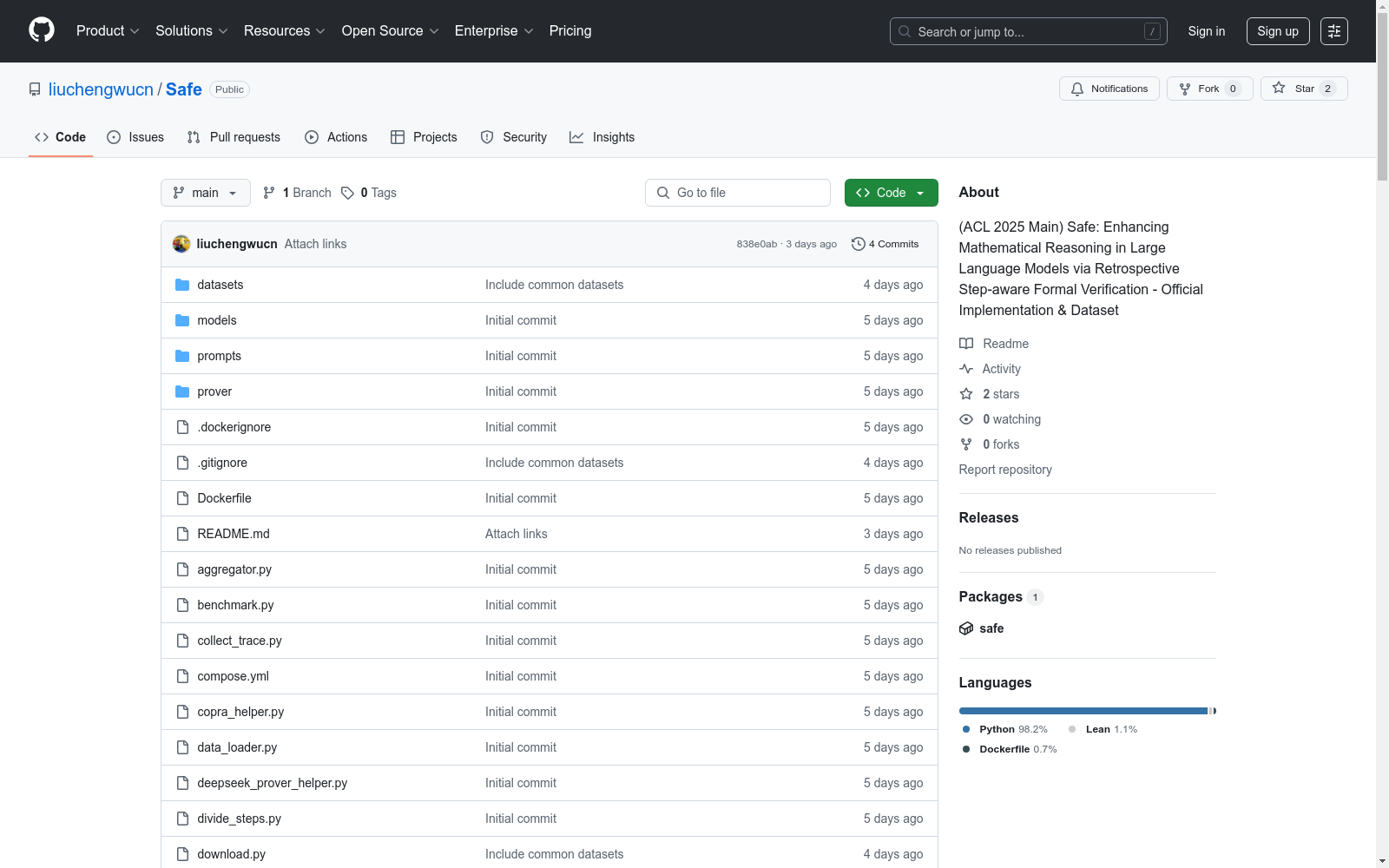This screenshot has width=1389, height=868.
Task: Click Report repository link
Action: 1005,470
